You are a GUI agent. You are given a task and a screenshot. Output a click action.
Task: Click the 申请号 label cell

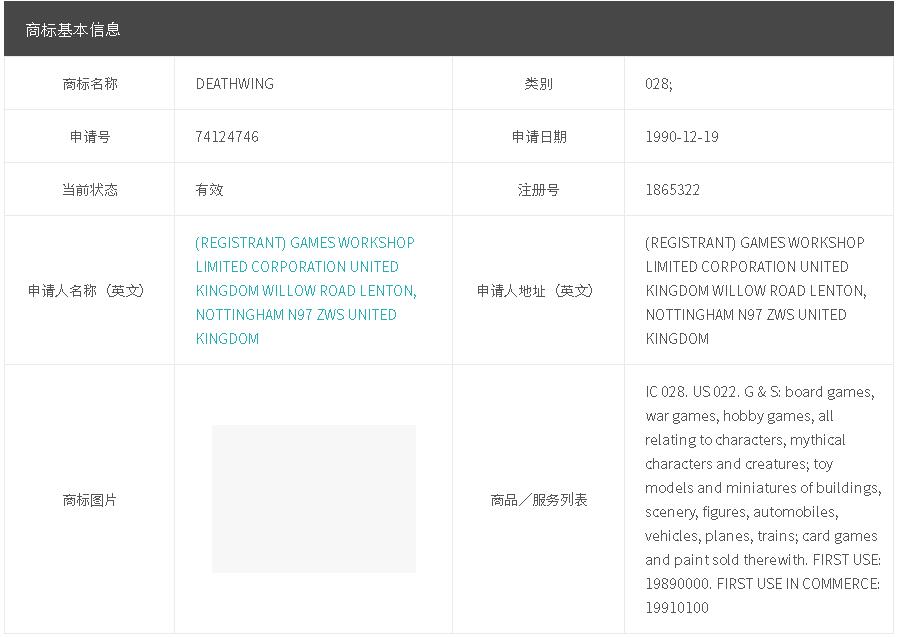[89, 137]
